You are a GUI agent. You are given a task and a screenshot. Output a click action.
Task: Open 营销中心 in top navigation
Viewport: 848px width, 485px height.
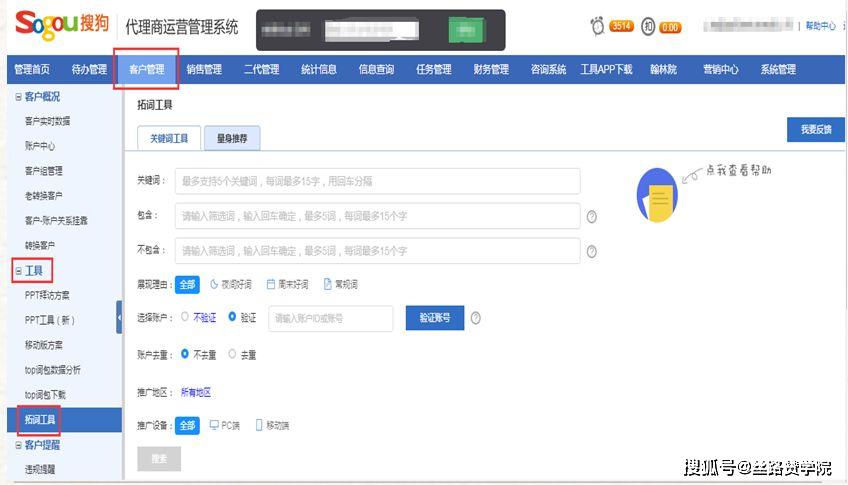coord(721,69)
